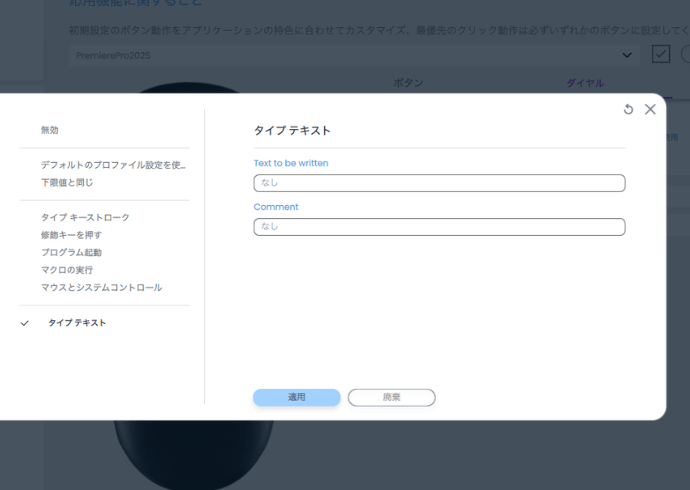Pick タイプ キーストローク action
The height and width of the screenshot is (490, 690).
point(85,217)
